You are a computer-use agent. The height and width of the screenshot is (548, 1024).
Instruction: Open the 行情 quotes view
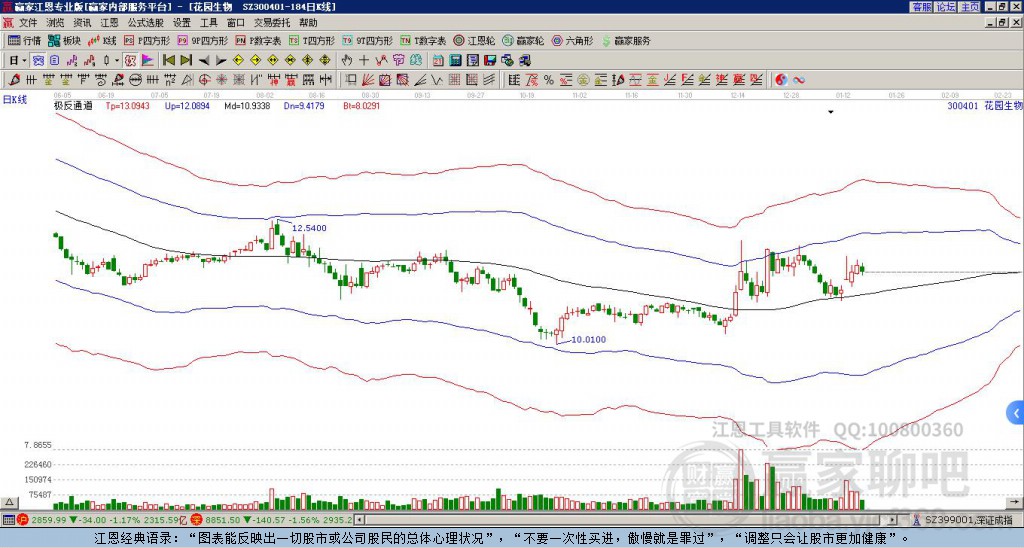(24, 40)
